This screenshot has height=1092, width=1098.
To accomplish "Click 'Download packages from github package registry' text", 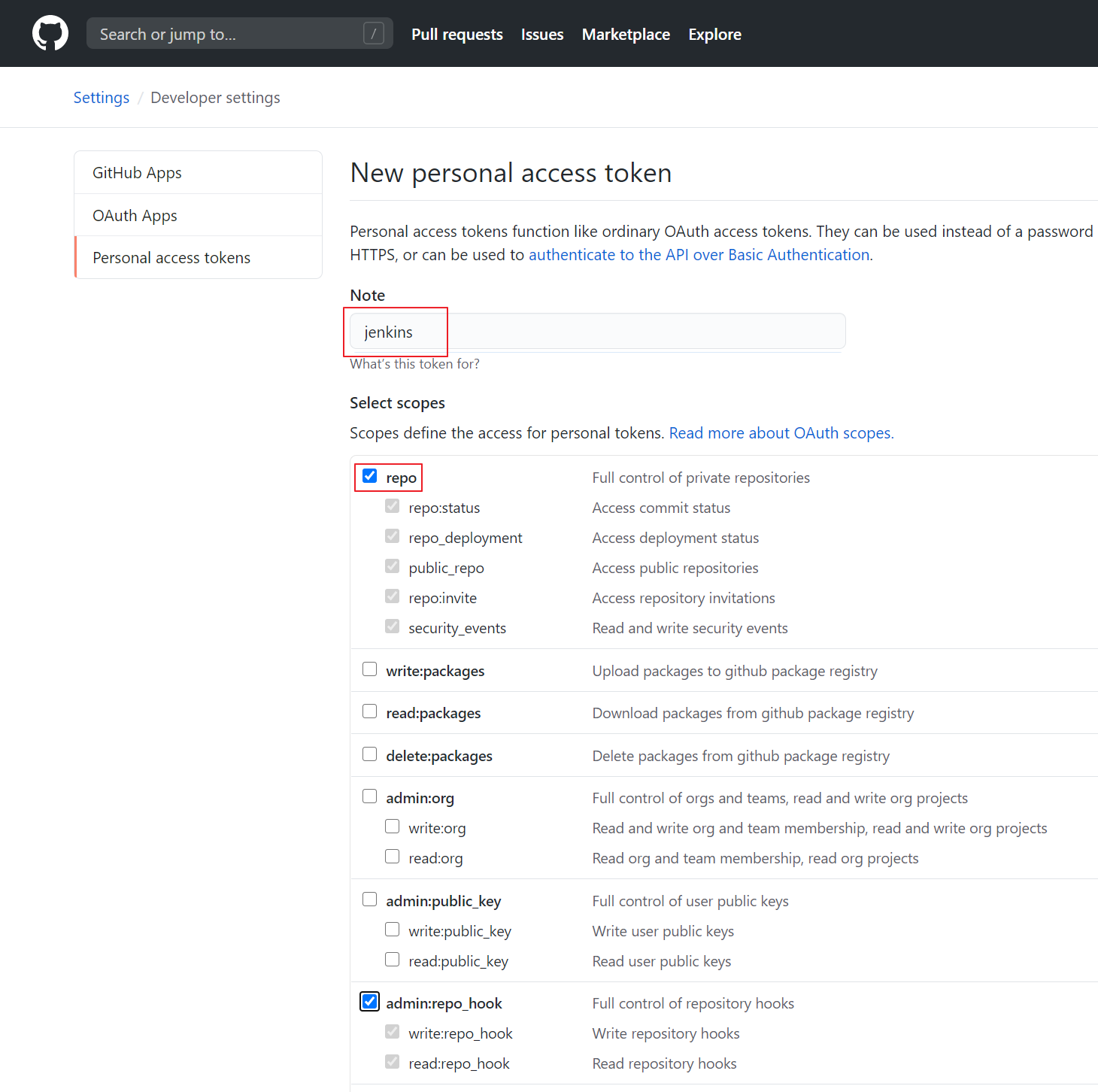I will pyautogui.click(x=753, y=713).
